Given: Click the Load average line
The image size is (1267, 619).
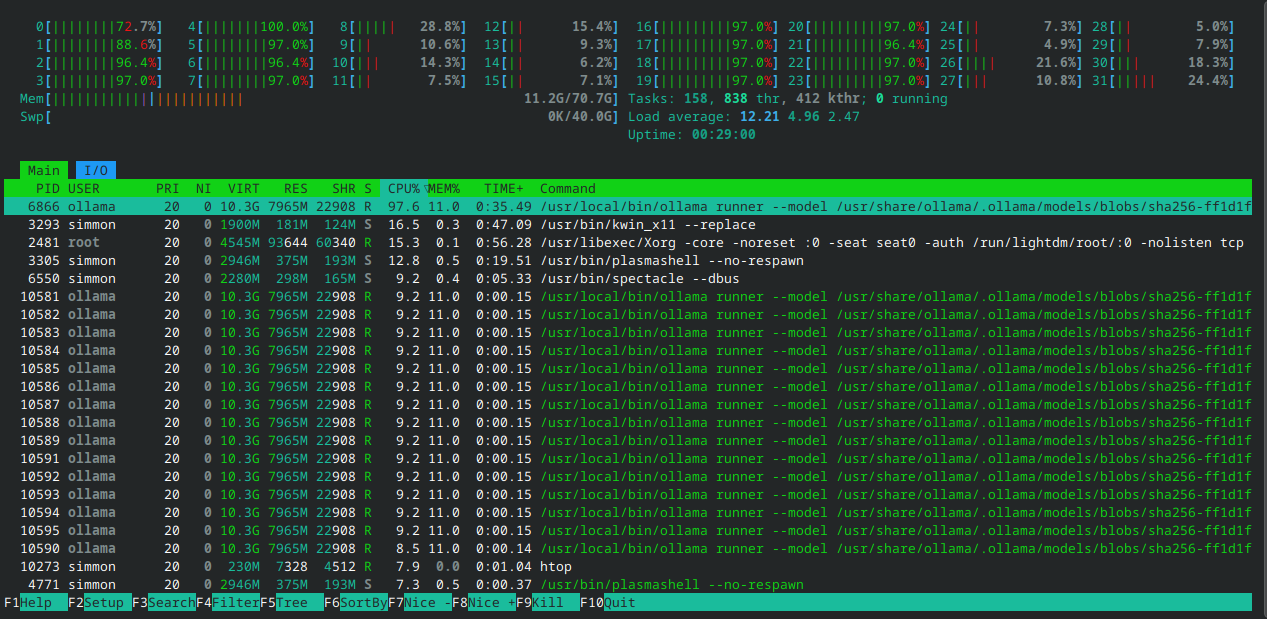Looking at the screenshot, I should click(x=744, y=117).
